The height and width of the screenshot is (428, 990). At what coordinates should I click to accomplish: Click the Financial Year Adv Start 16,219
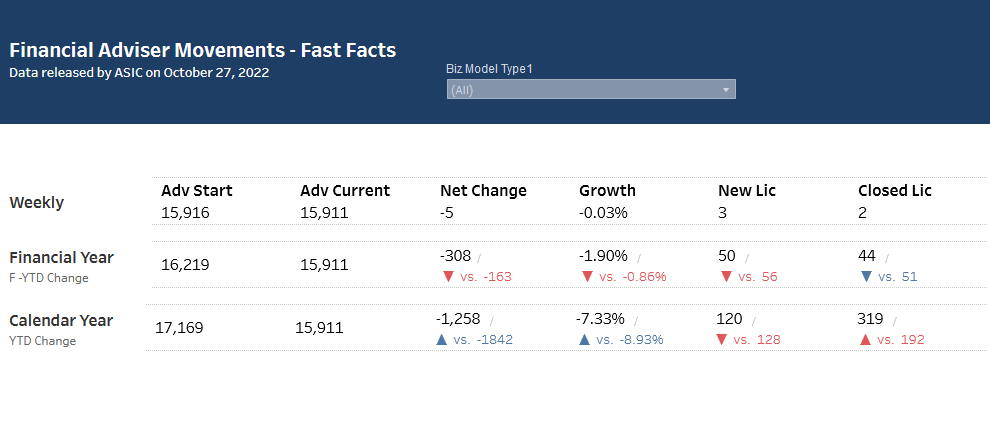tap(185, 265)
